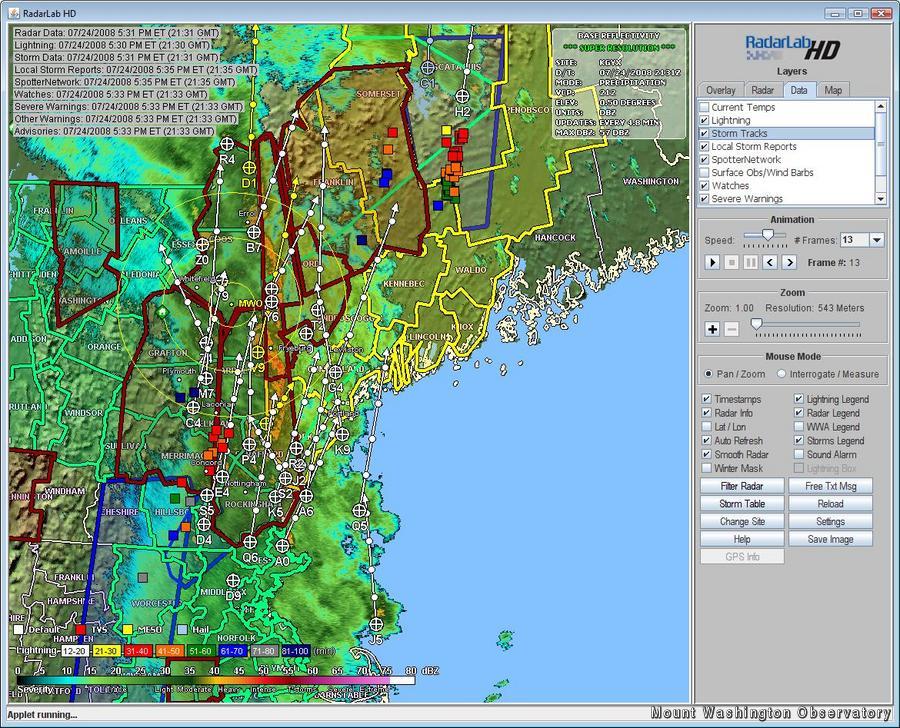The width and height of the screenshot is (900, 728).
Task: Enable the Sound Alarm checkbox
Action: 800,454
